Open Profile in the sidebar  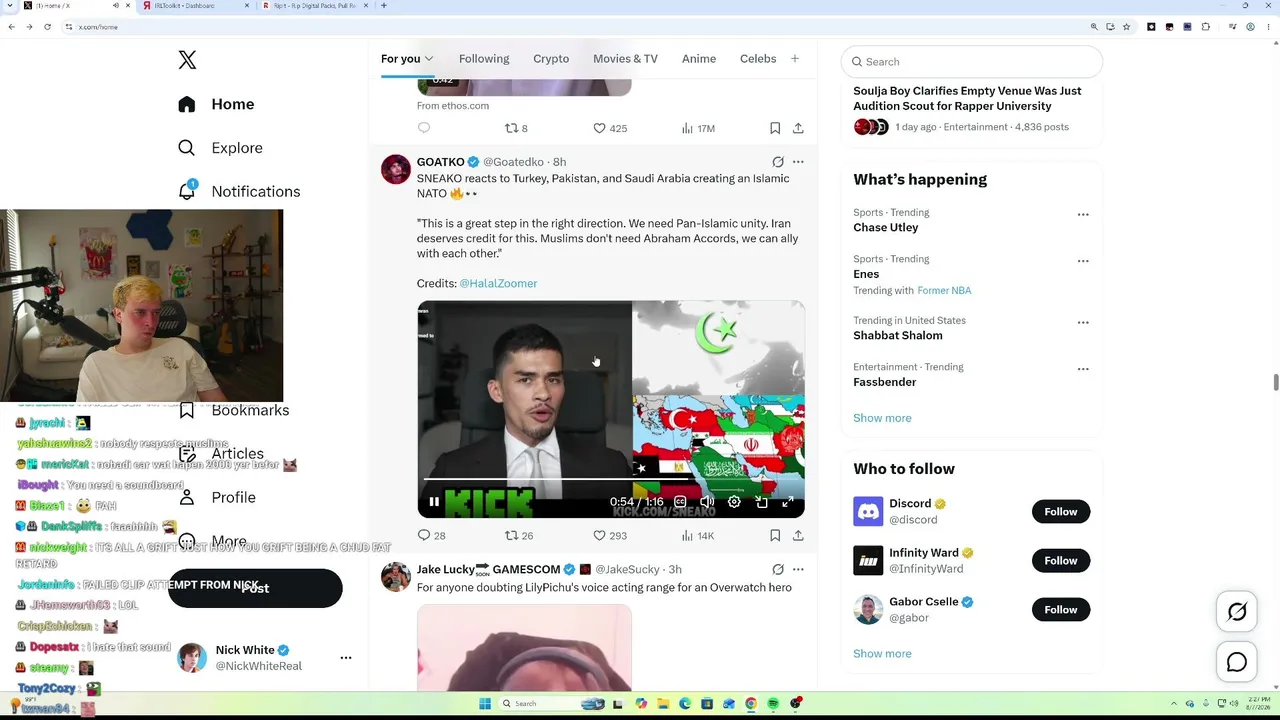pos(216,498)
